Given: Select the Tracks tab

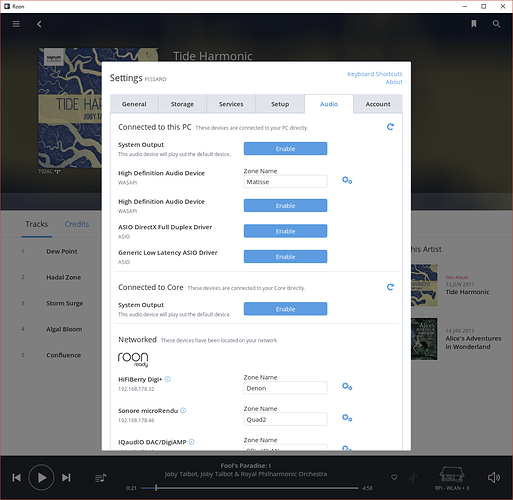Looking at the screenshot, I should coord(37,224).
